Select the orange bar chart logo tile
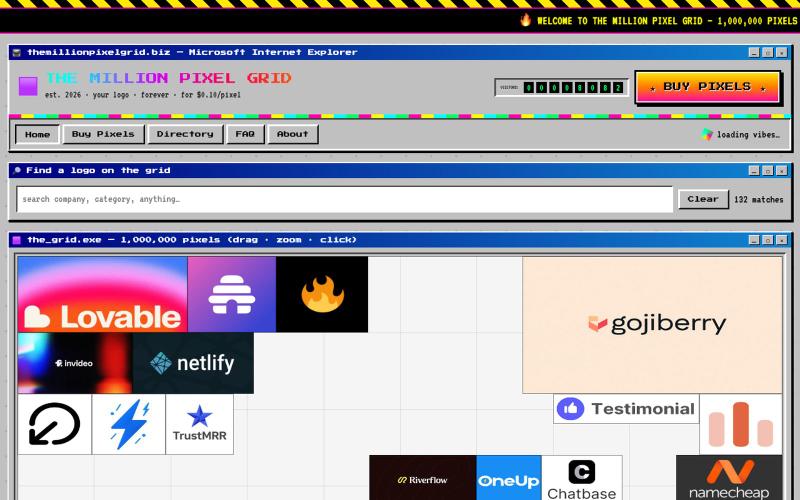 pos(741,424)
